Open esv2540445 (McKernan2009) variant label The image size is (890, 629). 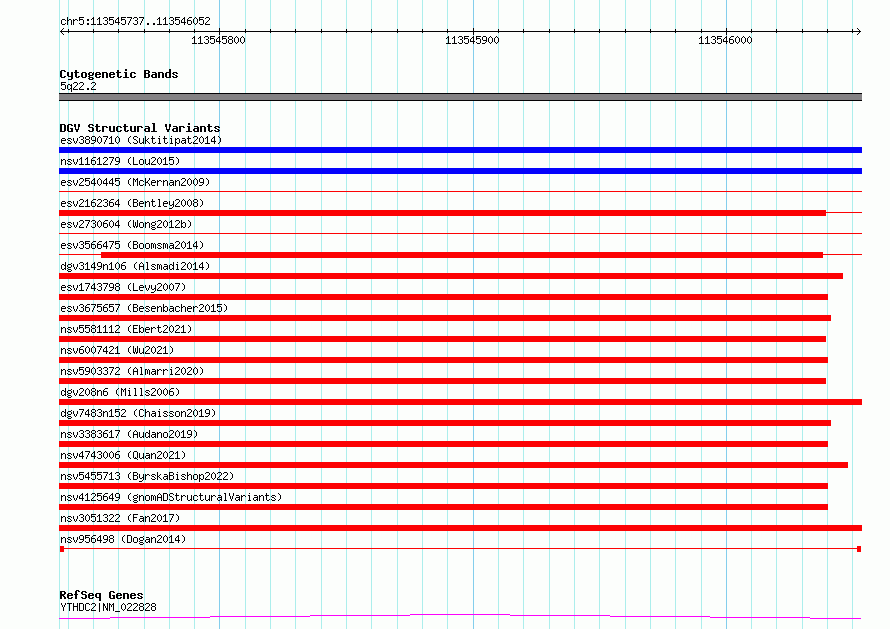point(135,182)
